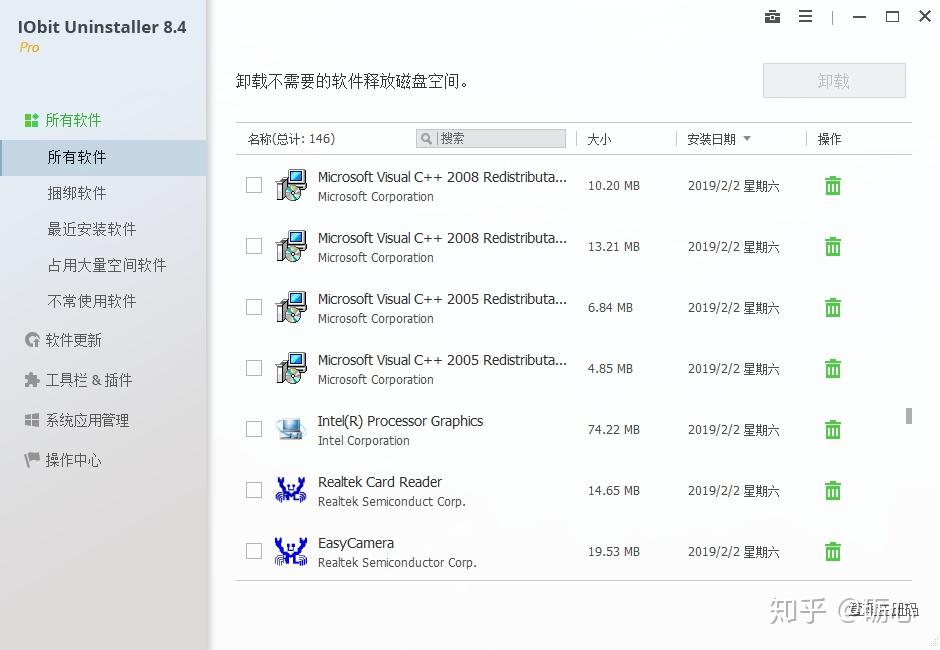
Task: Select the EasyCamera checkbox
Action: 254,550
